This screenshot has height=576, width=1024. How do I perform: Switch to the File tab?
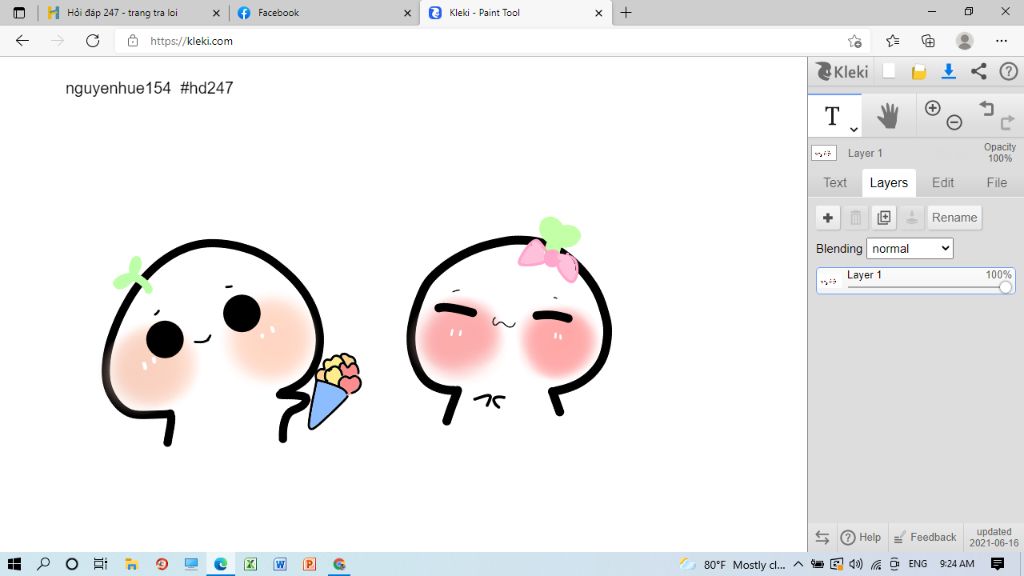click(x=997, y=183)
